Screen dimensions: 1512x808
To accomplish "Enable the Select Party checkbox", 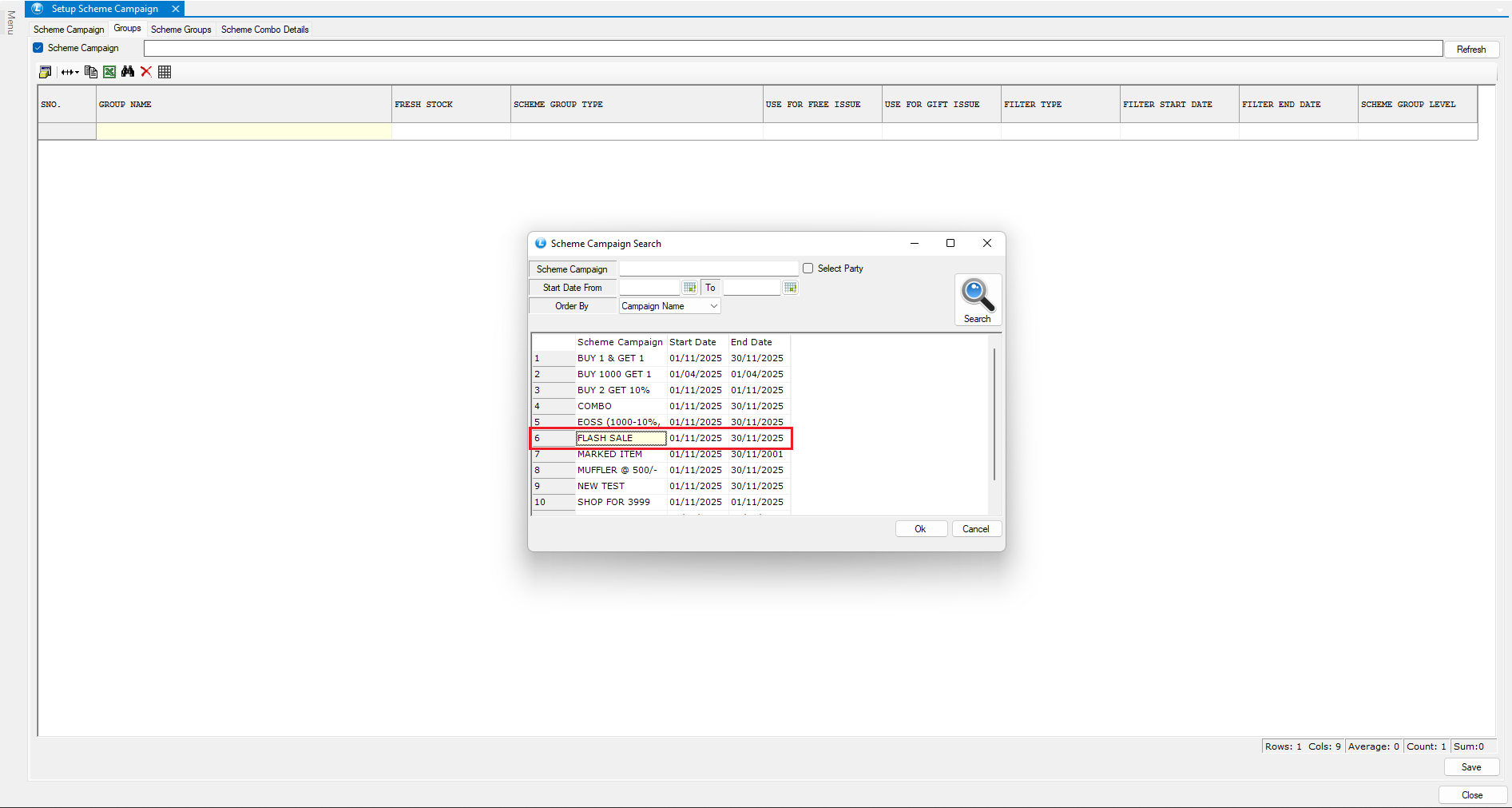I will click(x=808, y=269).
